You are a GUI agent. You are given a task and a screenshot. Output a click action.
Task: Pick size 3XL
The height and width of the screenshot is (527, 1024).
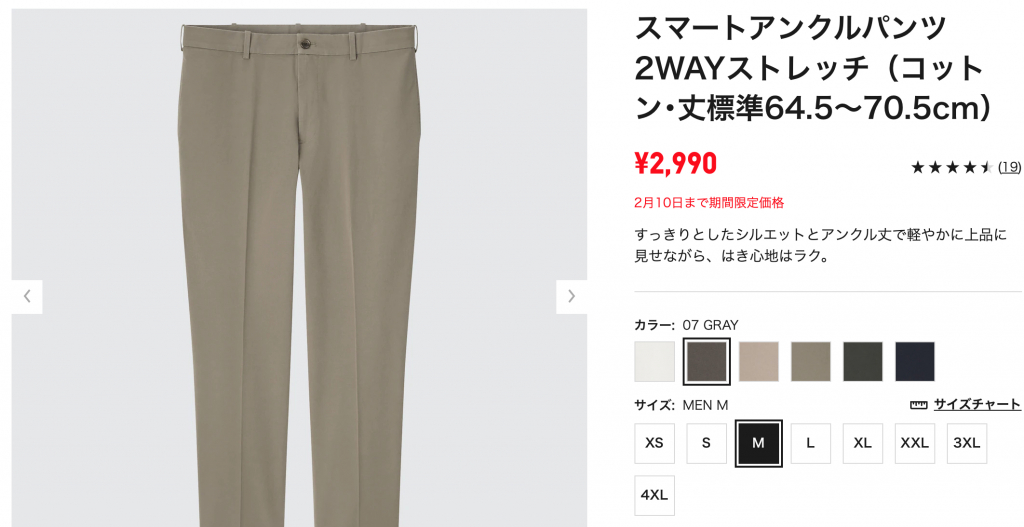[967, 443]
